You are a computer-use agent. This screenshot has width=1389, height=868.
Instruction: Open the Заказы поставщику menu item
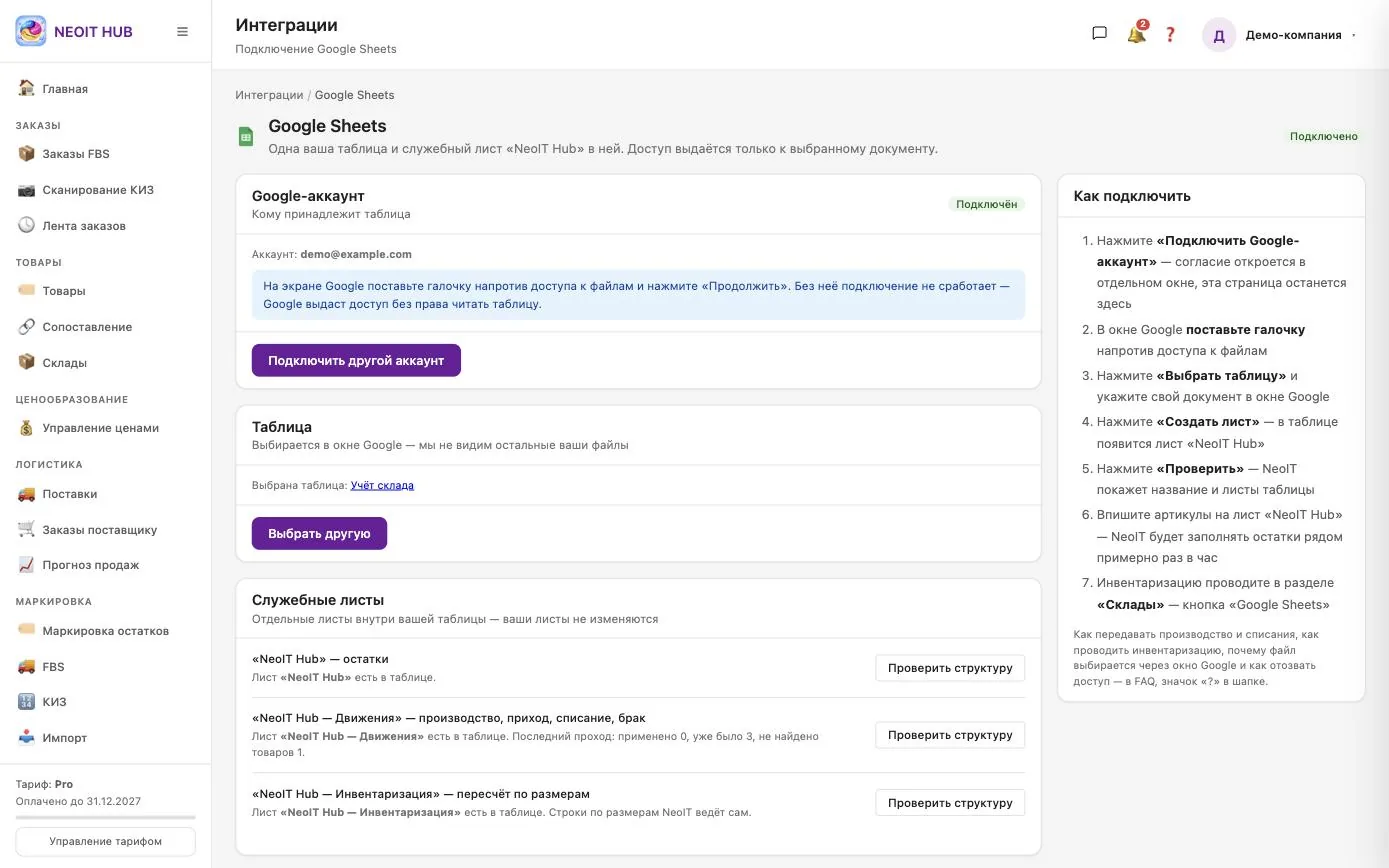(105, 530)
